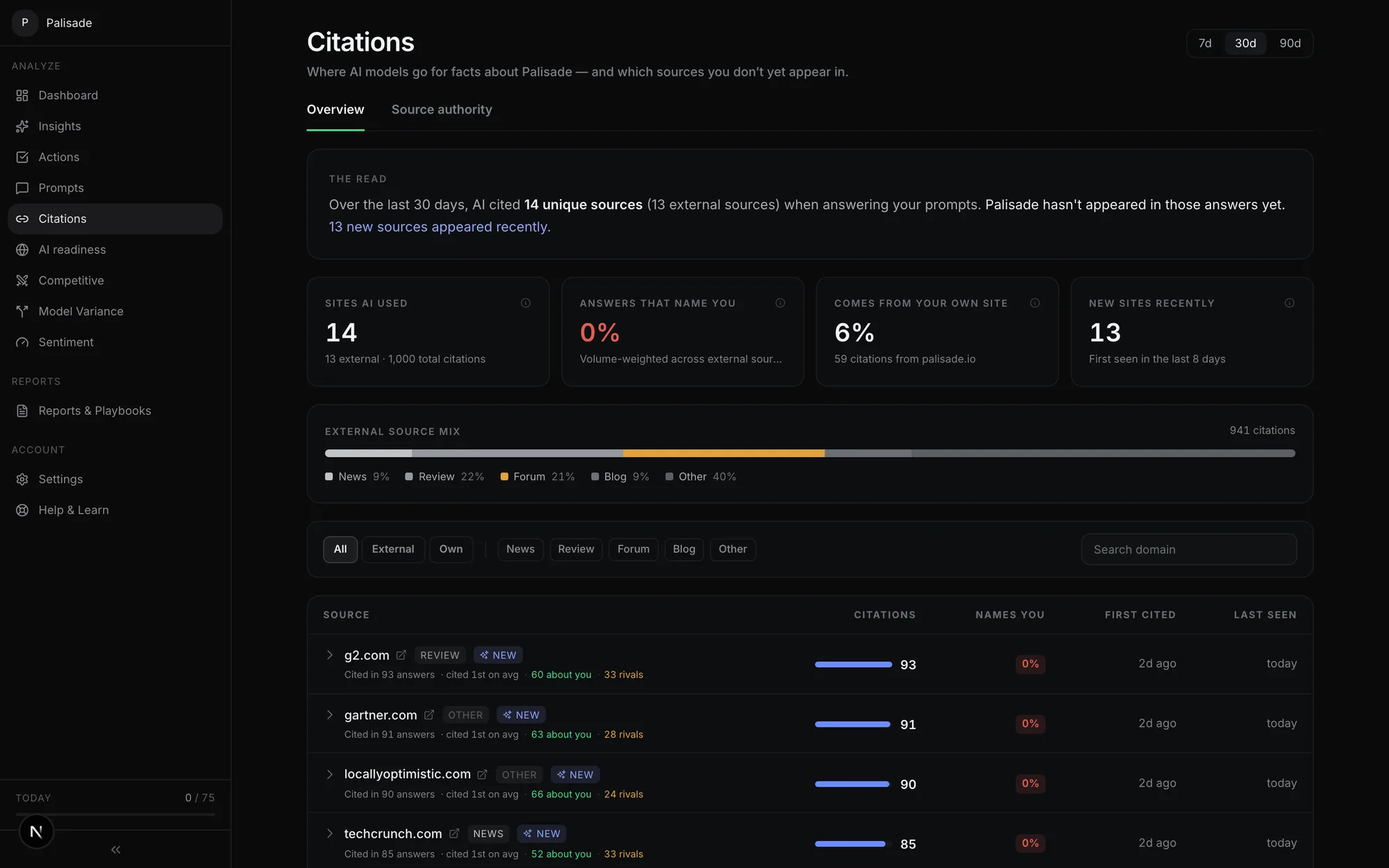Open the Citations sidebar item

point(115,219)
